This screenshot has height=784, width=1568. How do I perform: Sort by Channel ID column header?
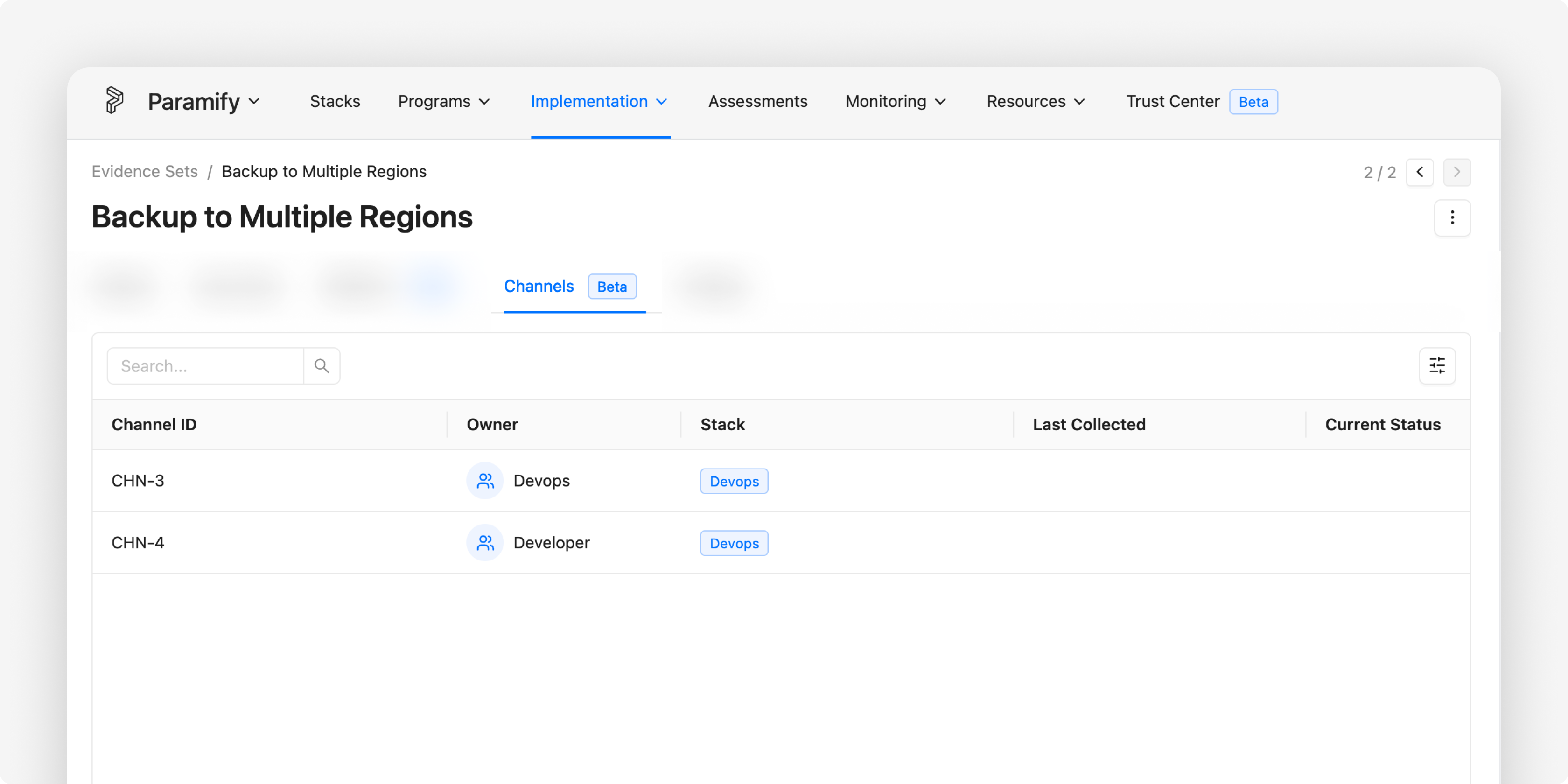tap(154, 424)
